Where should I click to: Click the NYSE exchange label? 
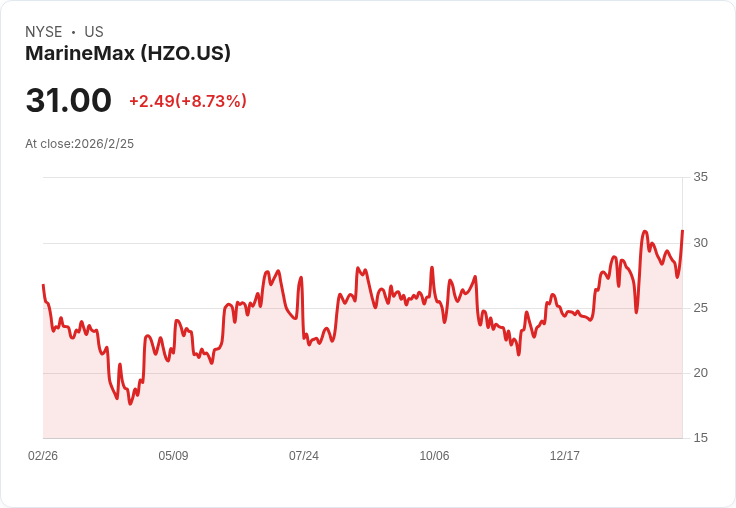43,32
